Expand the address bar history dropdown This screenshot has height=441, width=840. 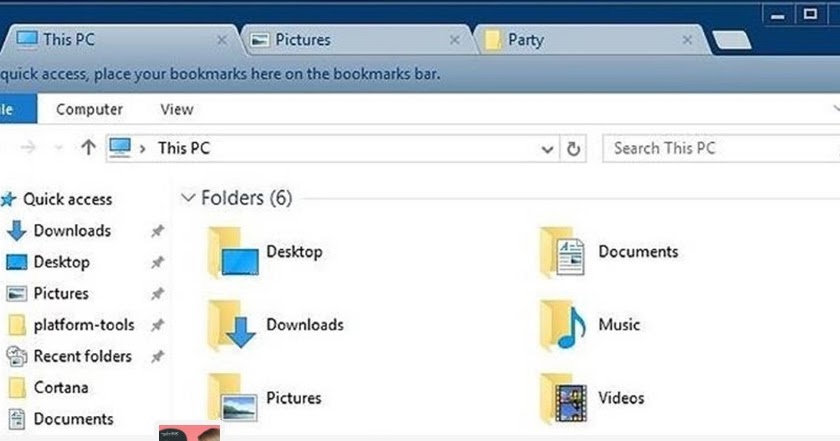coord(547,149)
